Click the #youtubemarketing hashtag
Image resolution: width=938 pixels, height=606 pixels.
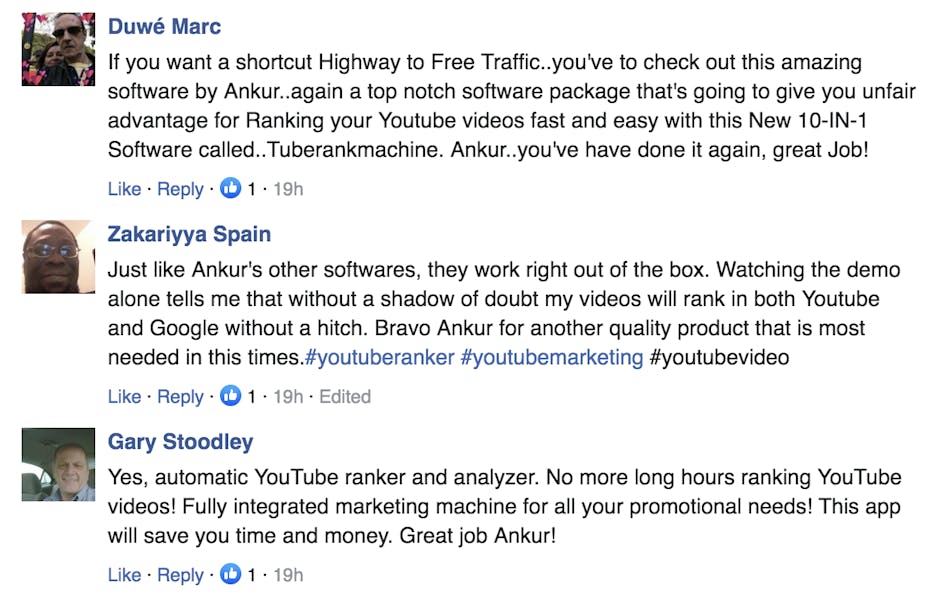(551, 357)
